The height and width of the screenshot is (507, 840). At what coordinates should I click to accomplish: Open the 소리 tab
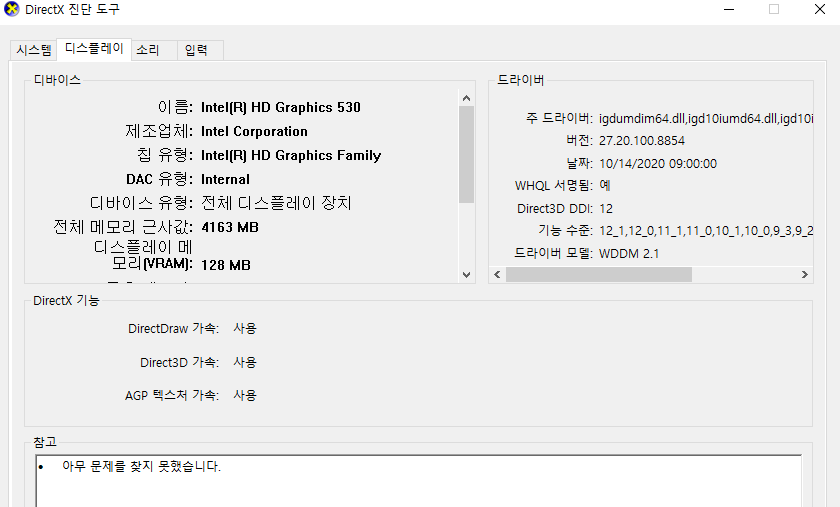coord(147,50)
